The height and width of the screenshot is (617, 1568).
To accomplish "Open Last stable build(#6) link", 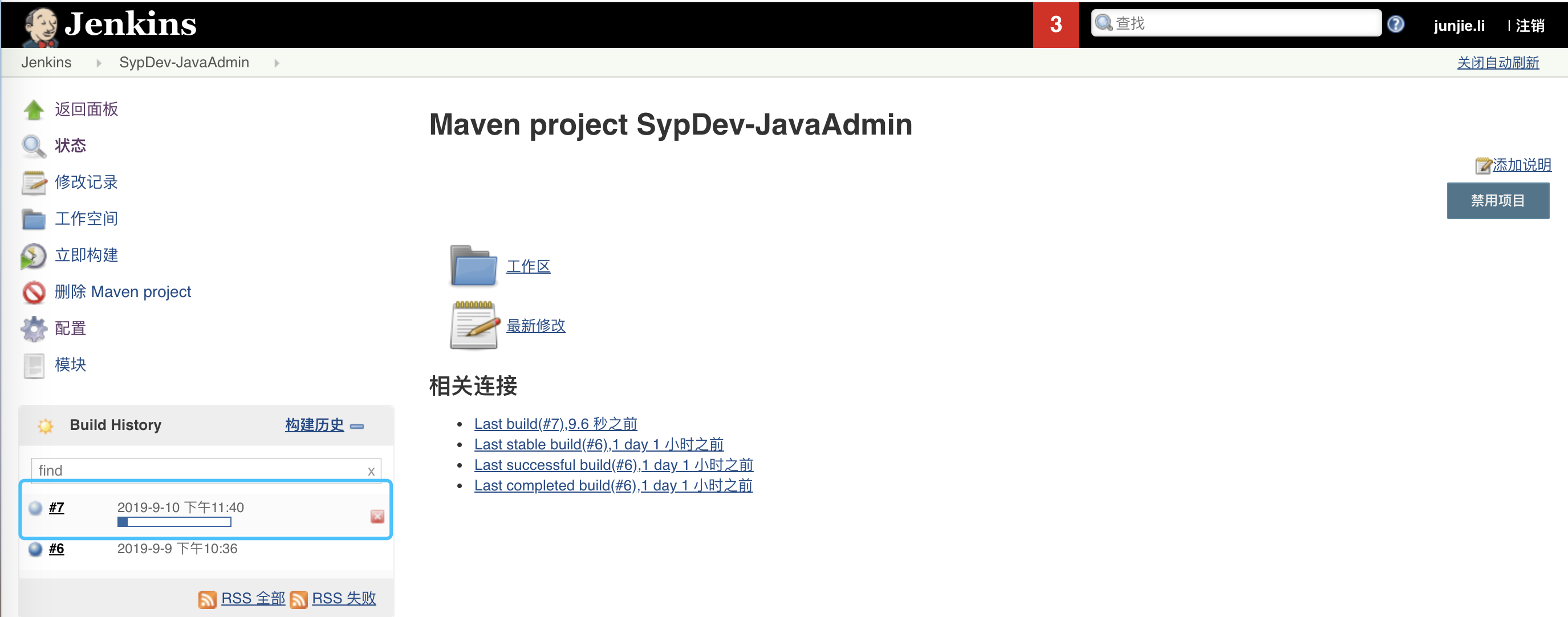I will (x=599, y=445).
